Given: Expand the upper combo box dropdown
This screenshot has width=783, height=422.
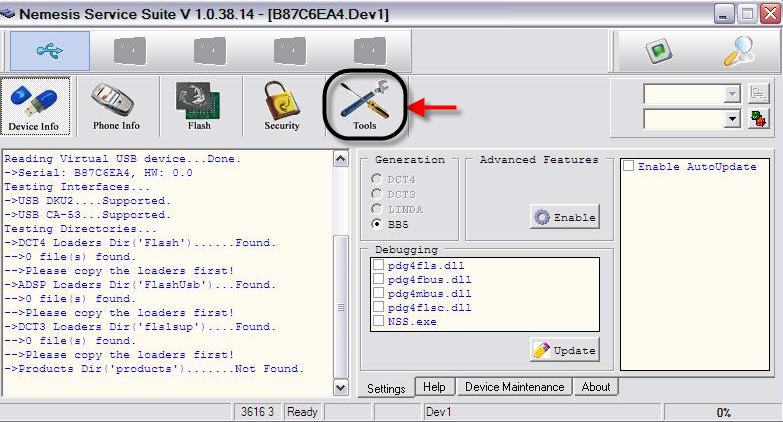Looking at the screenshot, I should coord(732,93).
